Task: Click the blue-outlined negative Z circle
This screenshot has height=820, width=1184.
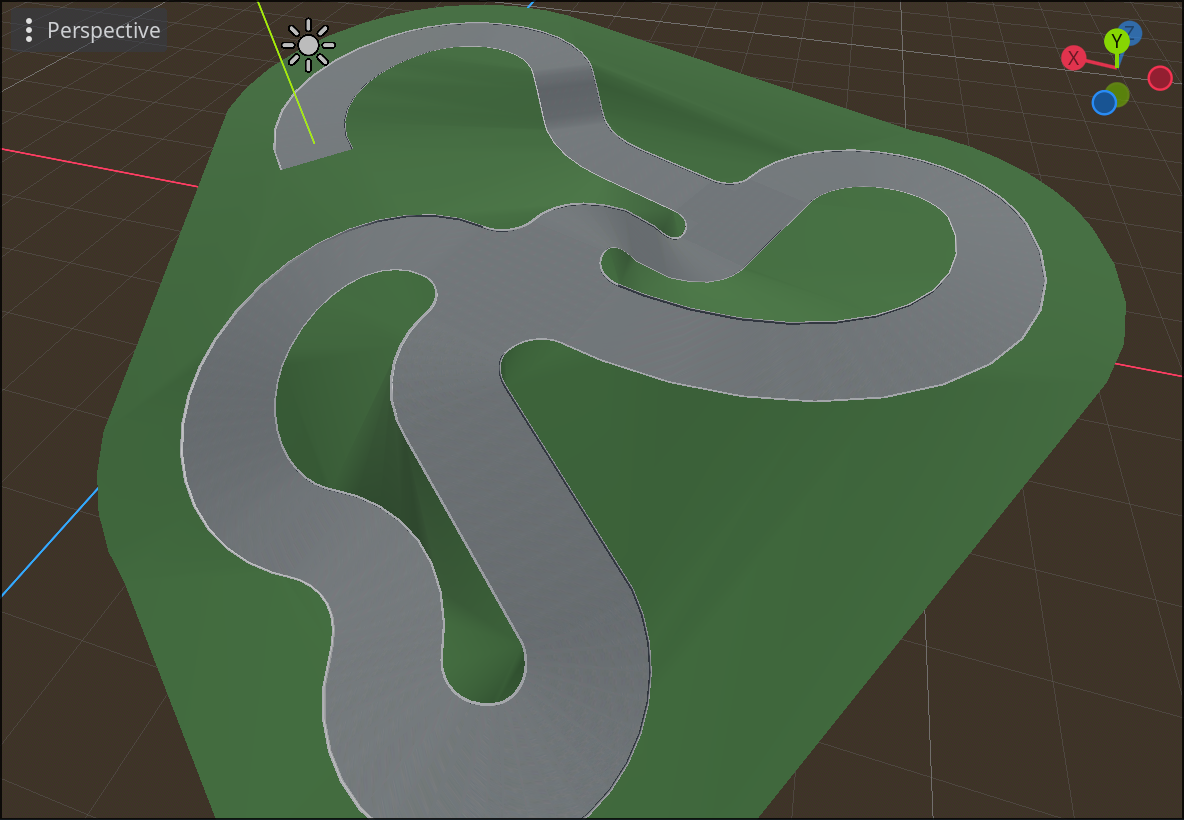Action: [1104, 103]
